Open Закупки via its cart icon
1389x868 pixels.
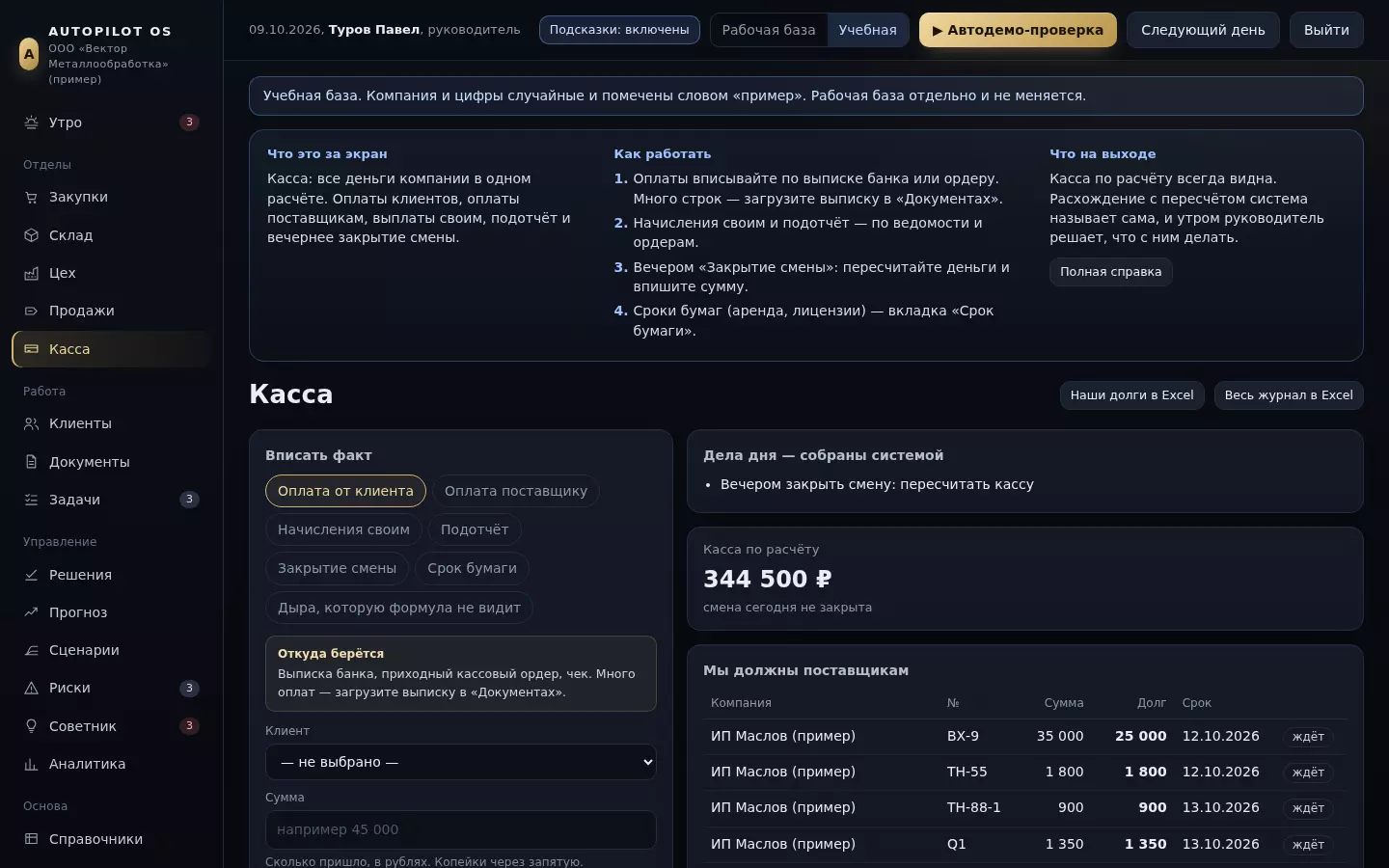point(31,197)
